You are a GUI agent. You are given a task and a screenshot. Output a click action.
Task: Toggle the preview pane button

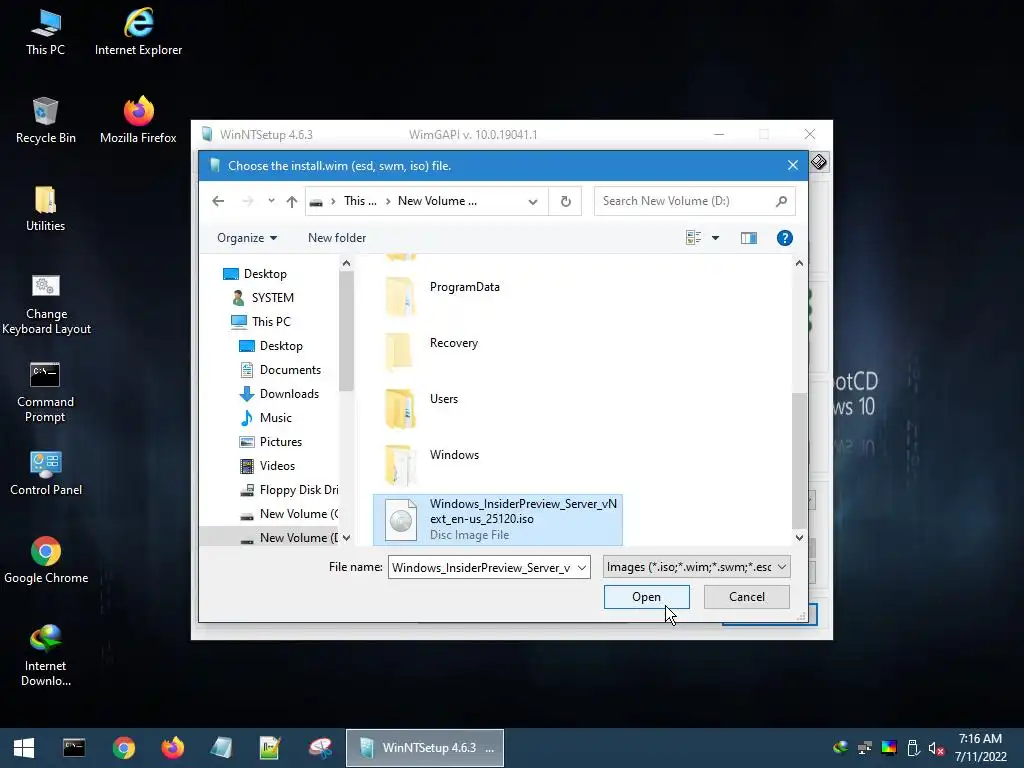click(x=748, y=238)
